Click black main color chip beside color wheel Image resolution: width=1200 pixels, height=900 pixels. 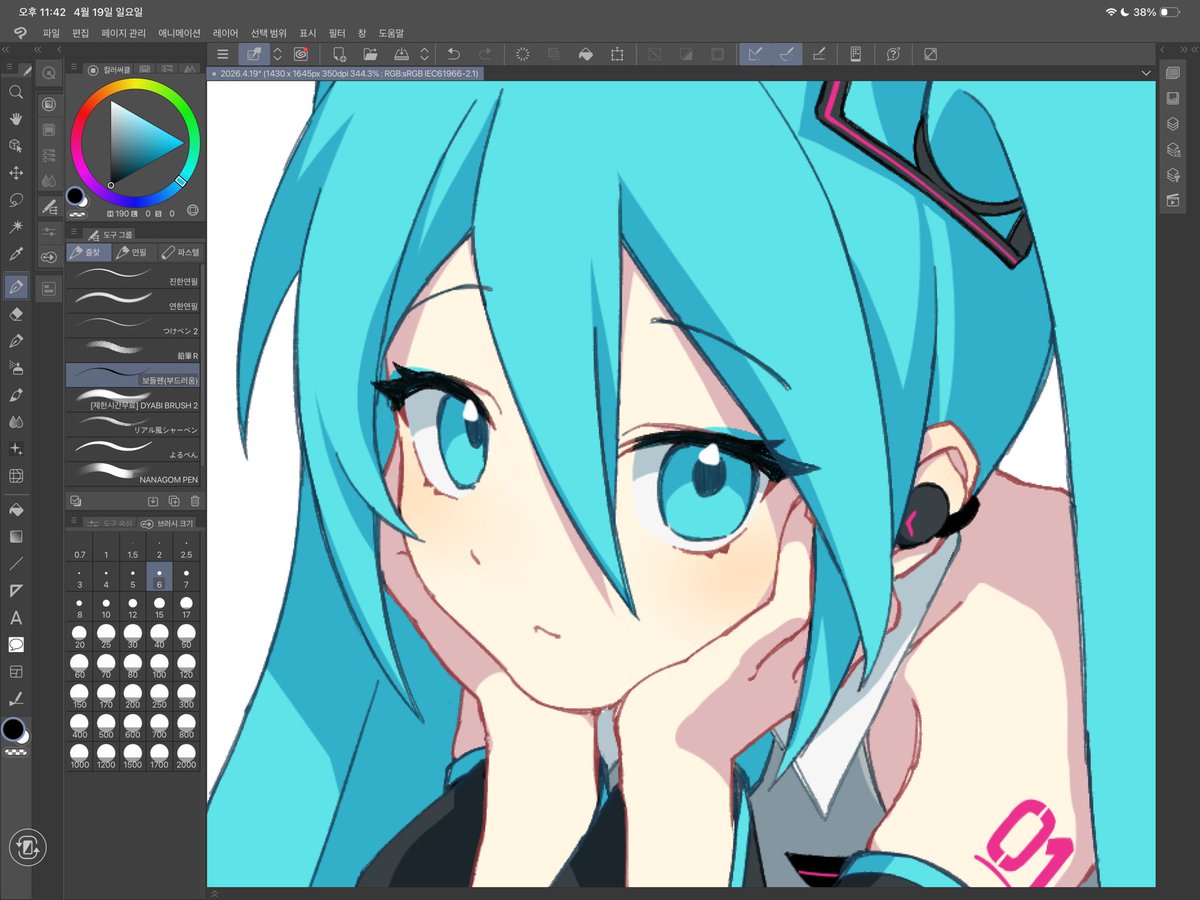click(x=75, y=195)
